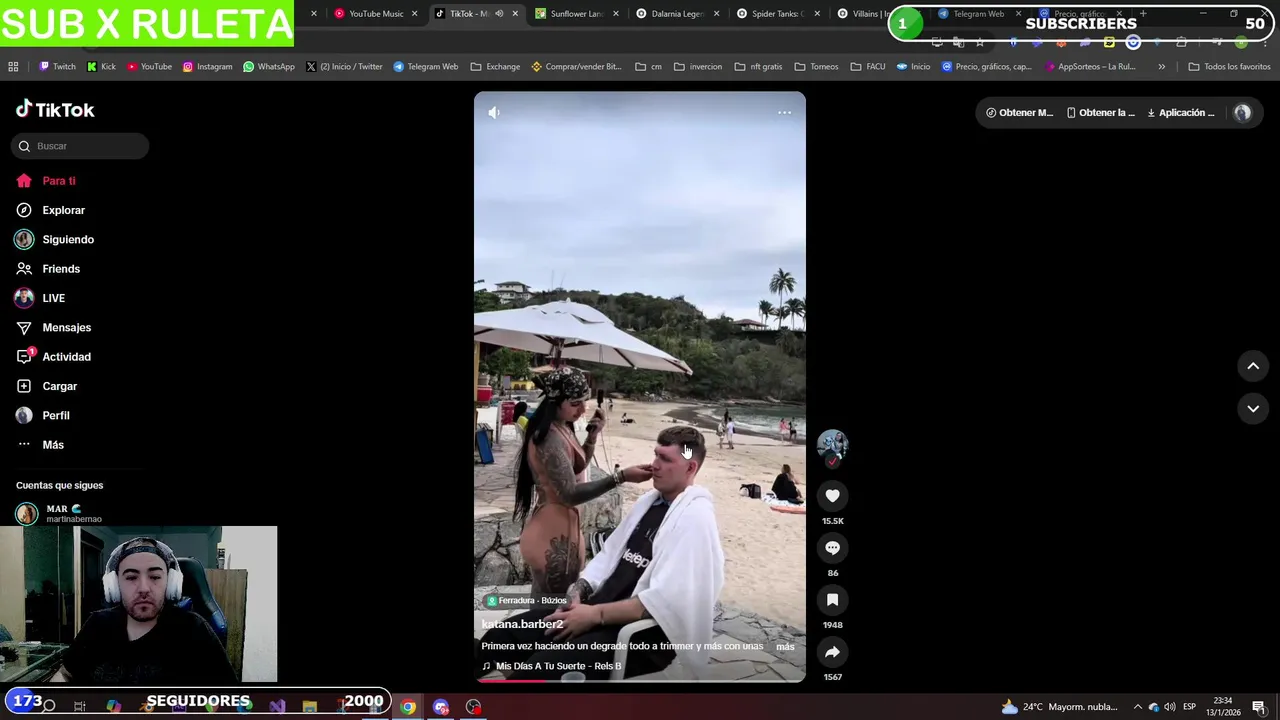Open comments with the speech bubble icon
This screenshot has height=720, width=1280.
tap(832, 548)
